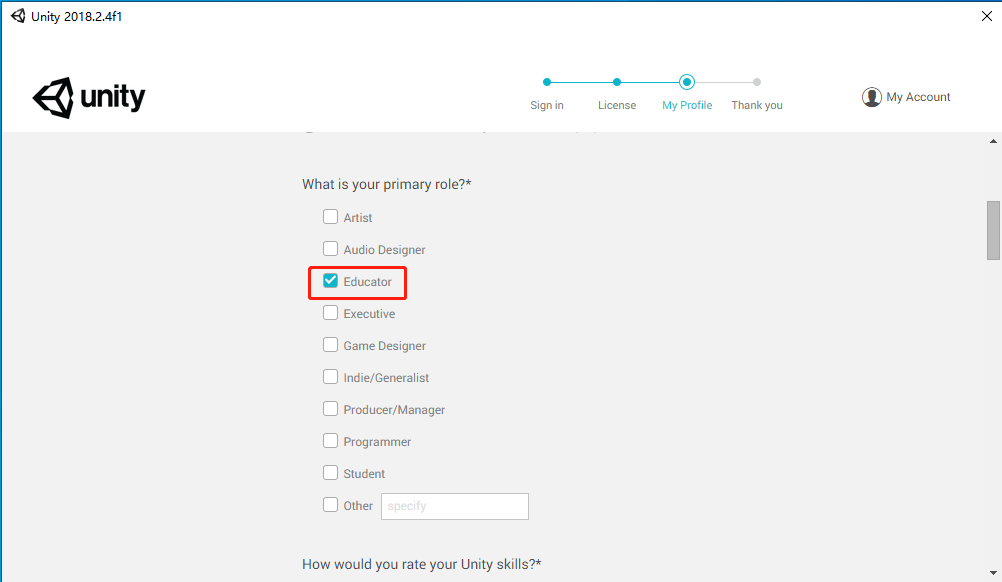The width and height of the screenshot is (1002, 582).
Task: Check the Artist role checkbox
Action: pos(330,217)
